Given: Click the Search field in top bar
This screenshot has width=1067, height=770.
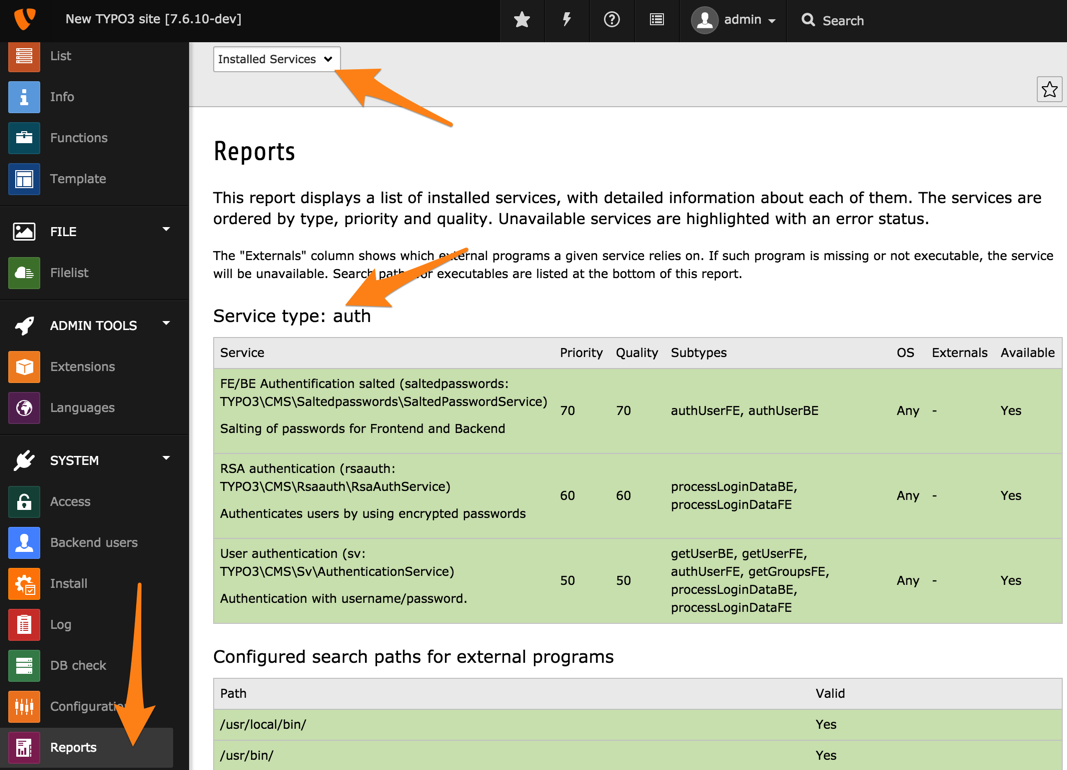Looking at the screenshot, I should [842, 20].
